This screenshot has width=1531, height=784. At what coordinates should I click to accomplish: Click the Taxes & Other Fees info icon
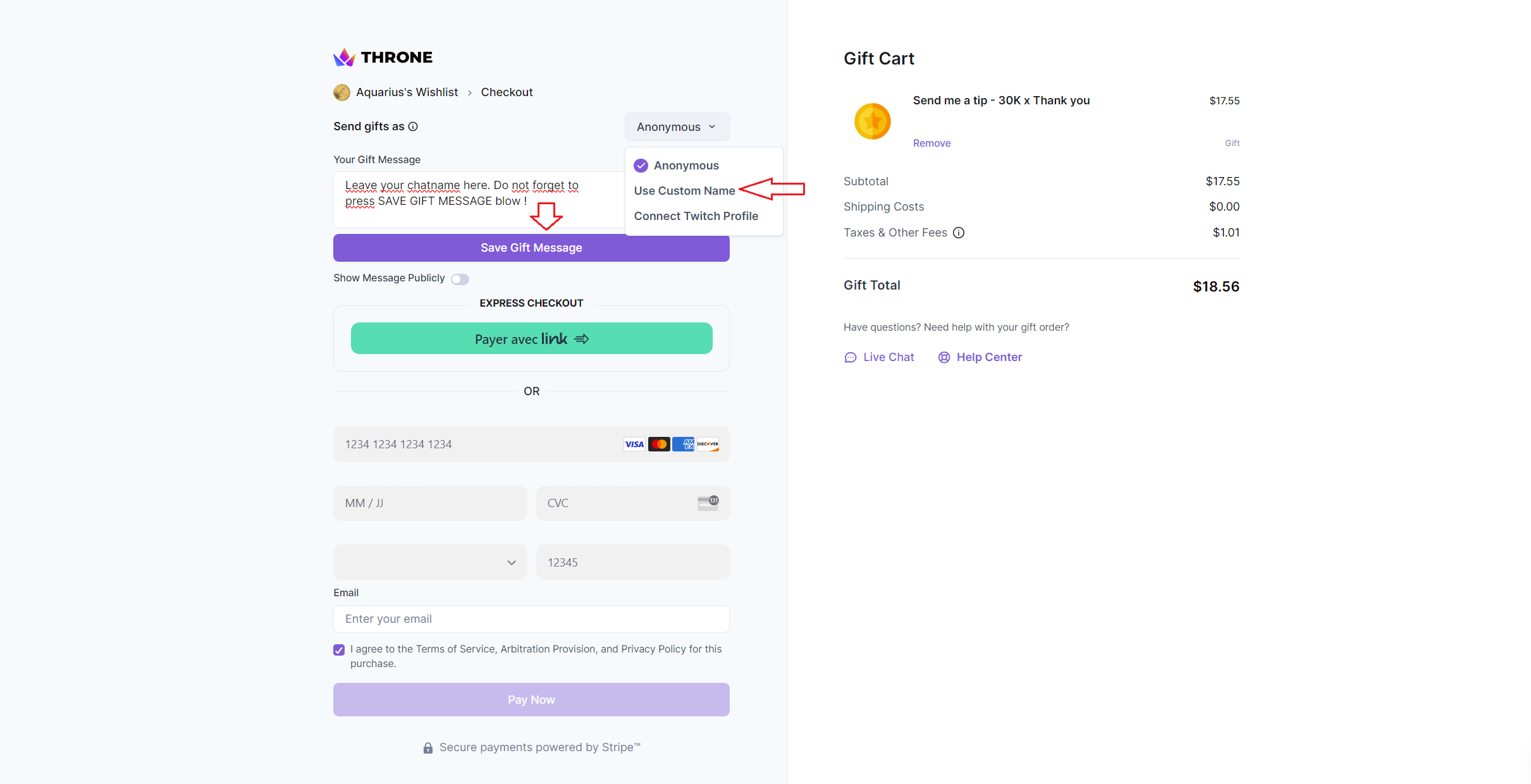(x=959, y=233)
